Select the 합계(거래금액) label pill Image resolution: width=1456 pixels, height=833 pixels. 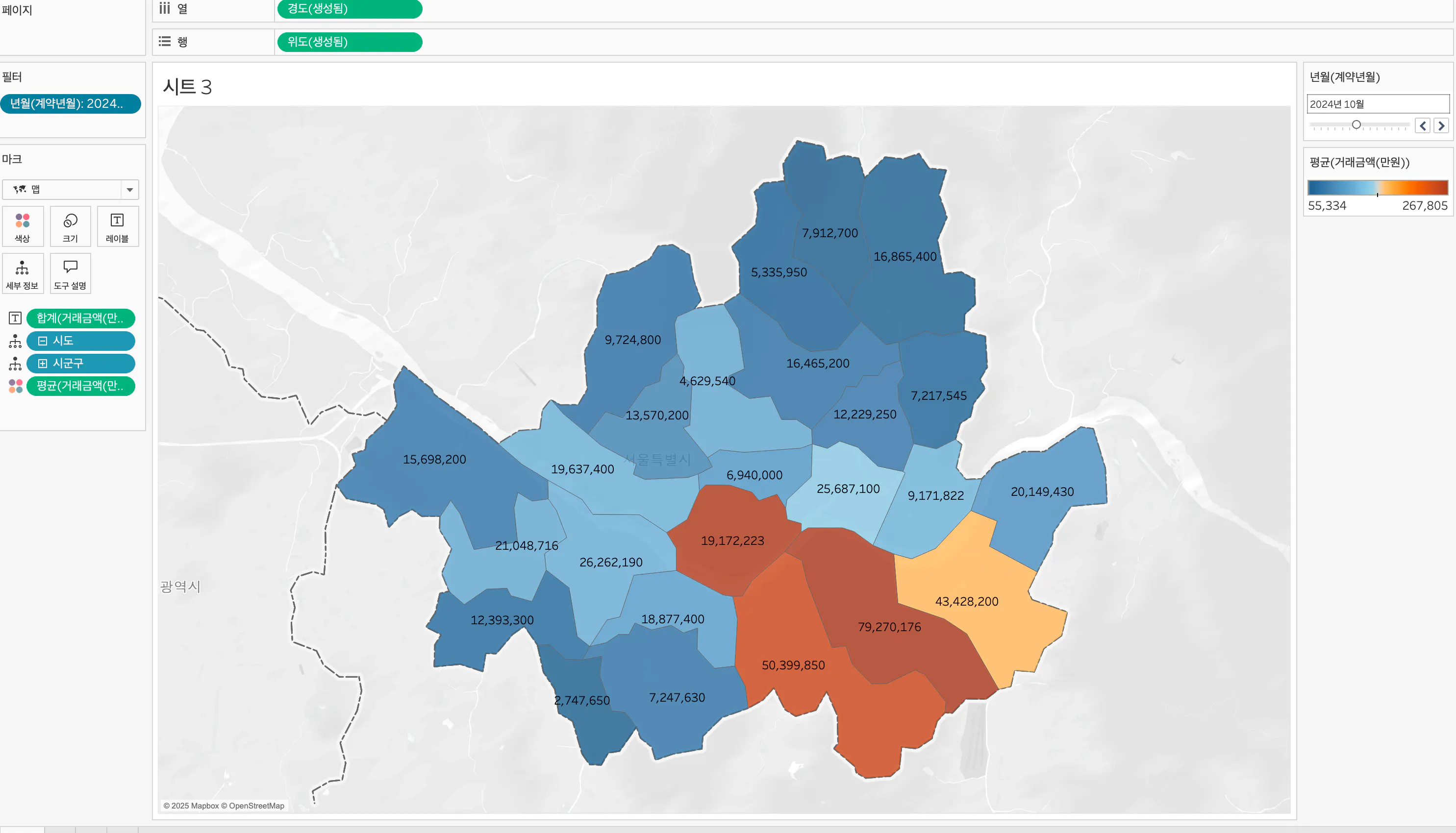coord(81,318)
